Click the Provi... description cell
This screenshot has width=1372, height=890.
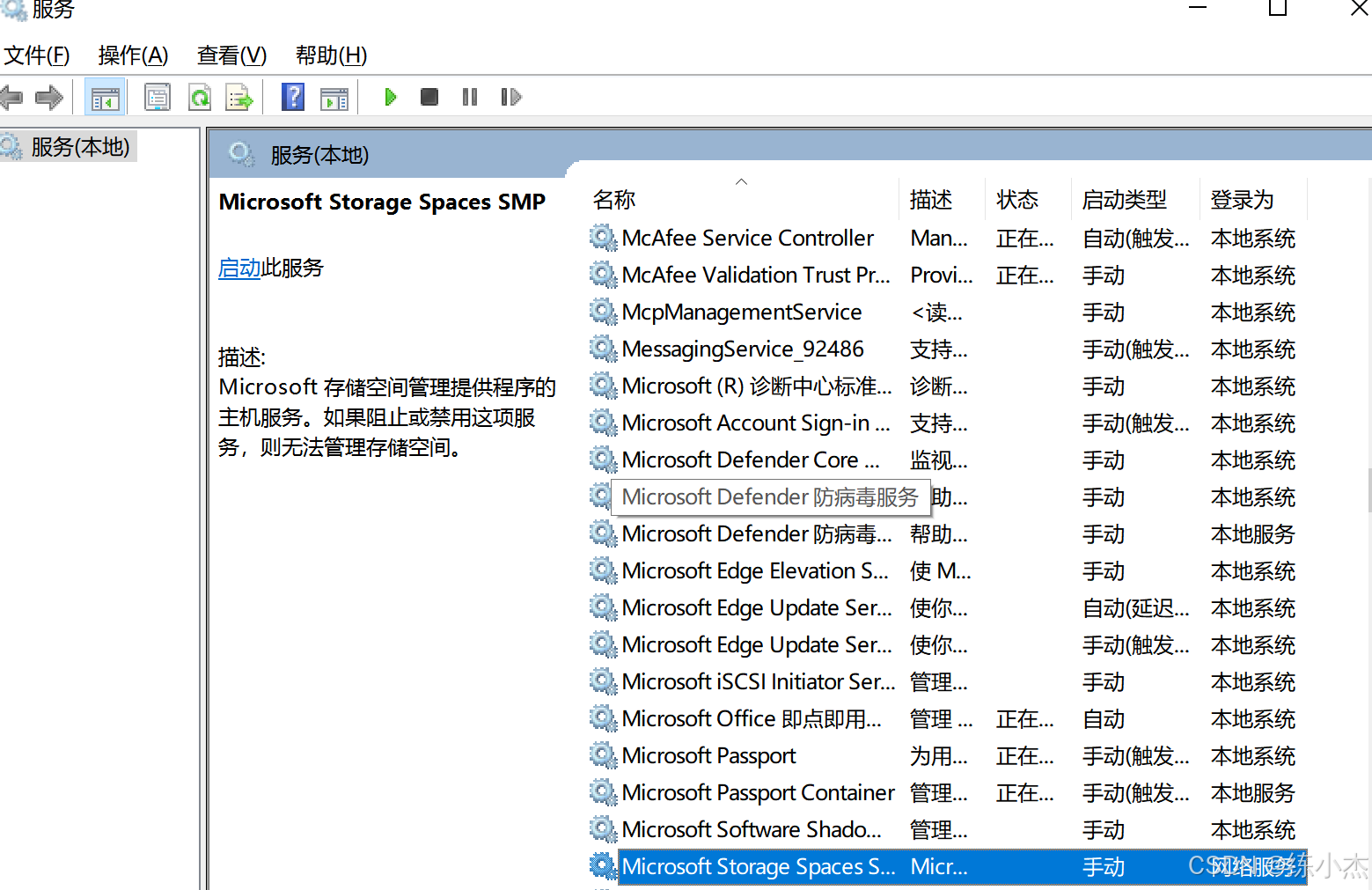click(942, 276)
